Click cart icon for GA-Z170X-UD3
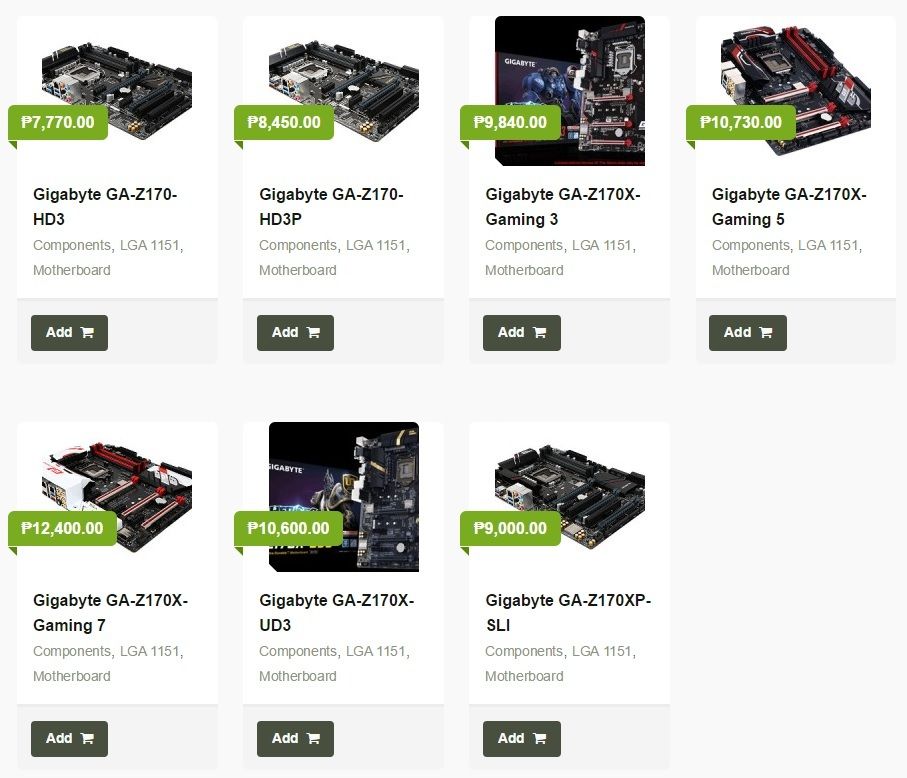907x778 pixels. pyautogui.click(x=314, y=739)
